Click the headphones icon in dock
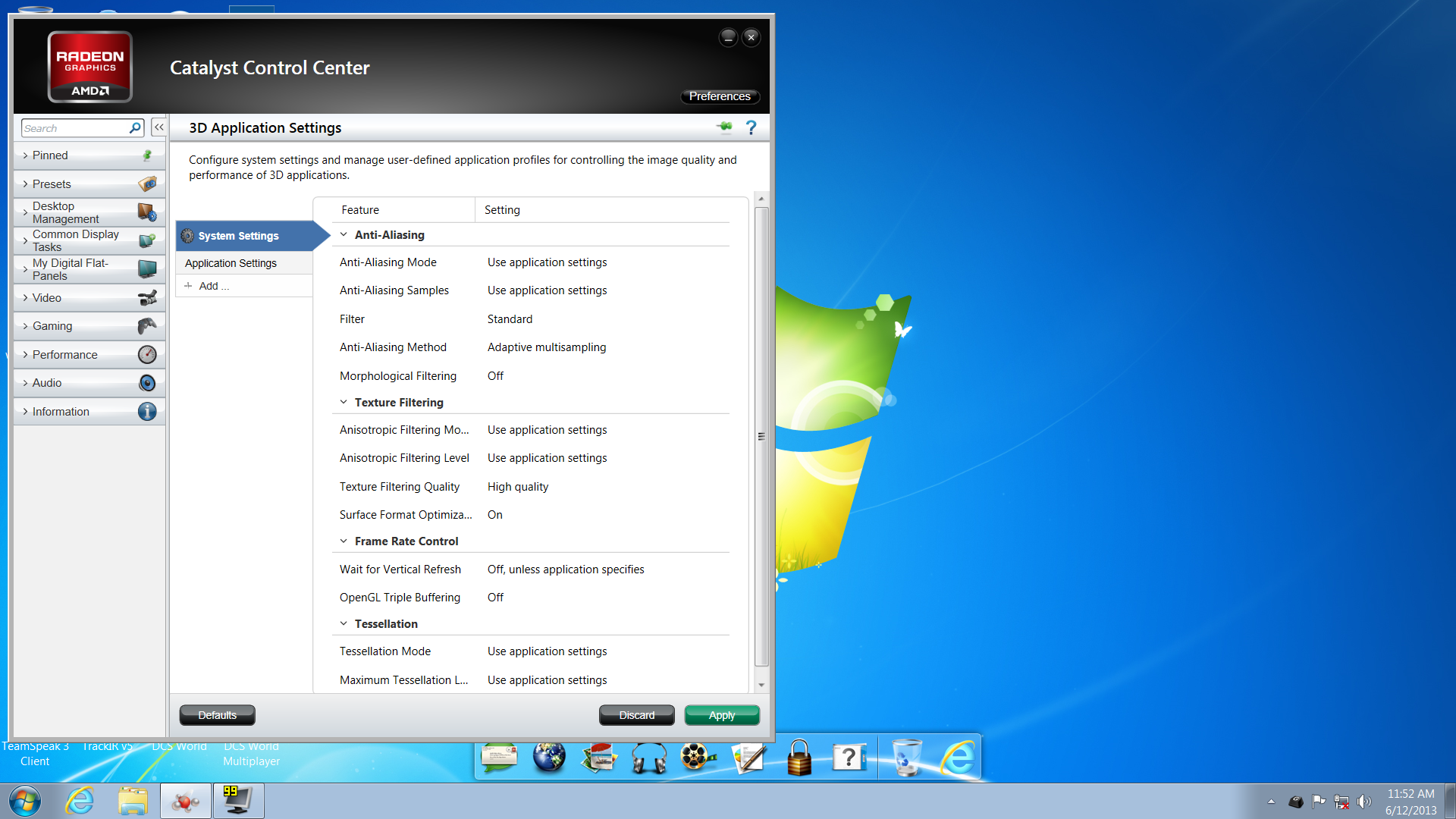This screenshot has width=1456, height=819. 649,758
